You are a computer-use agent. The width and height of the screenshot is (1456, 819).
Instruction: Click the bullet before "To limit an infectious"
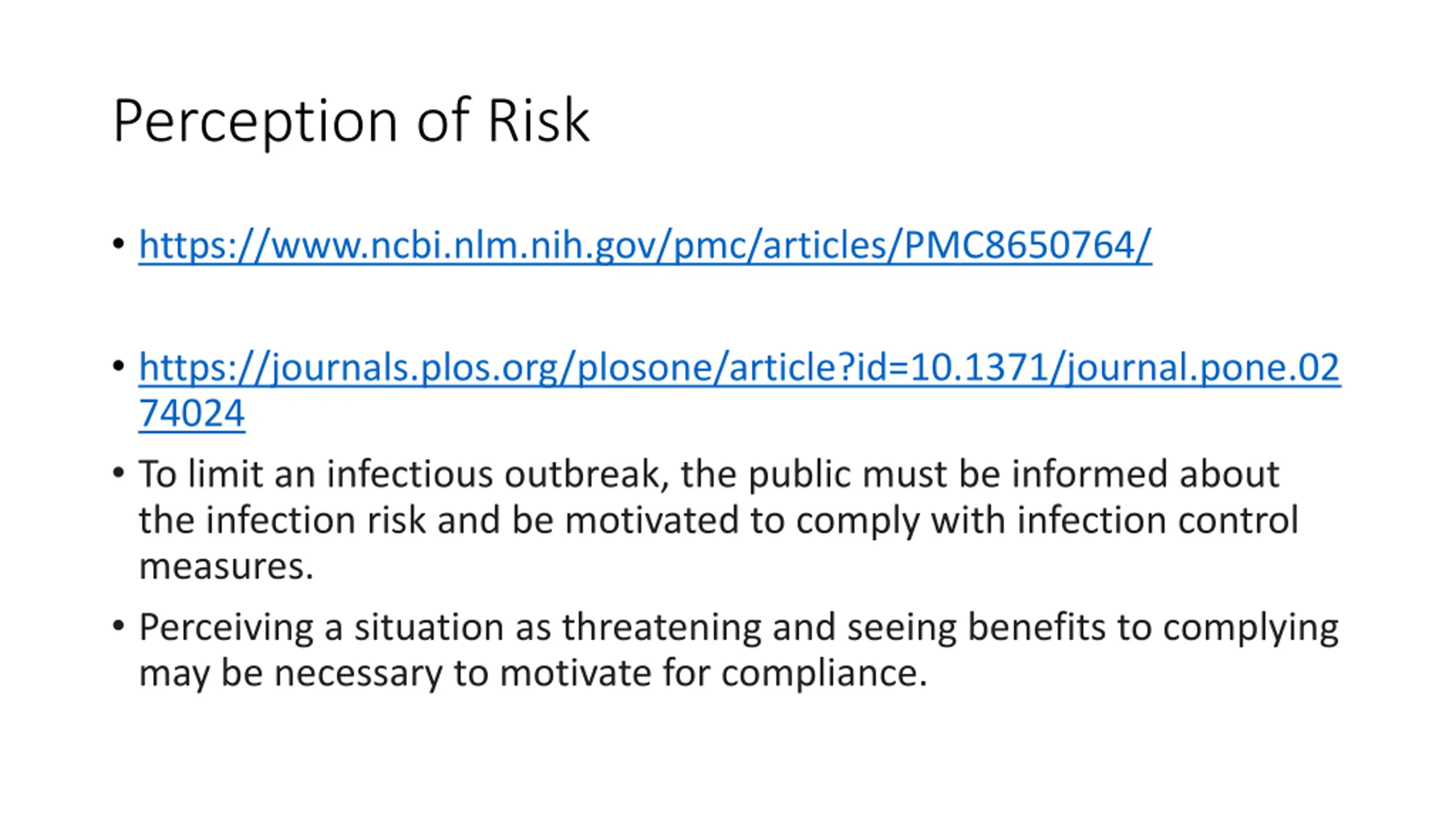point(118,473)
